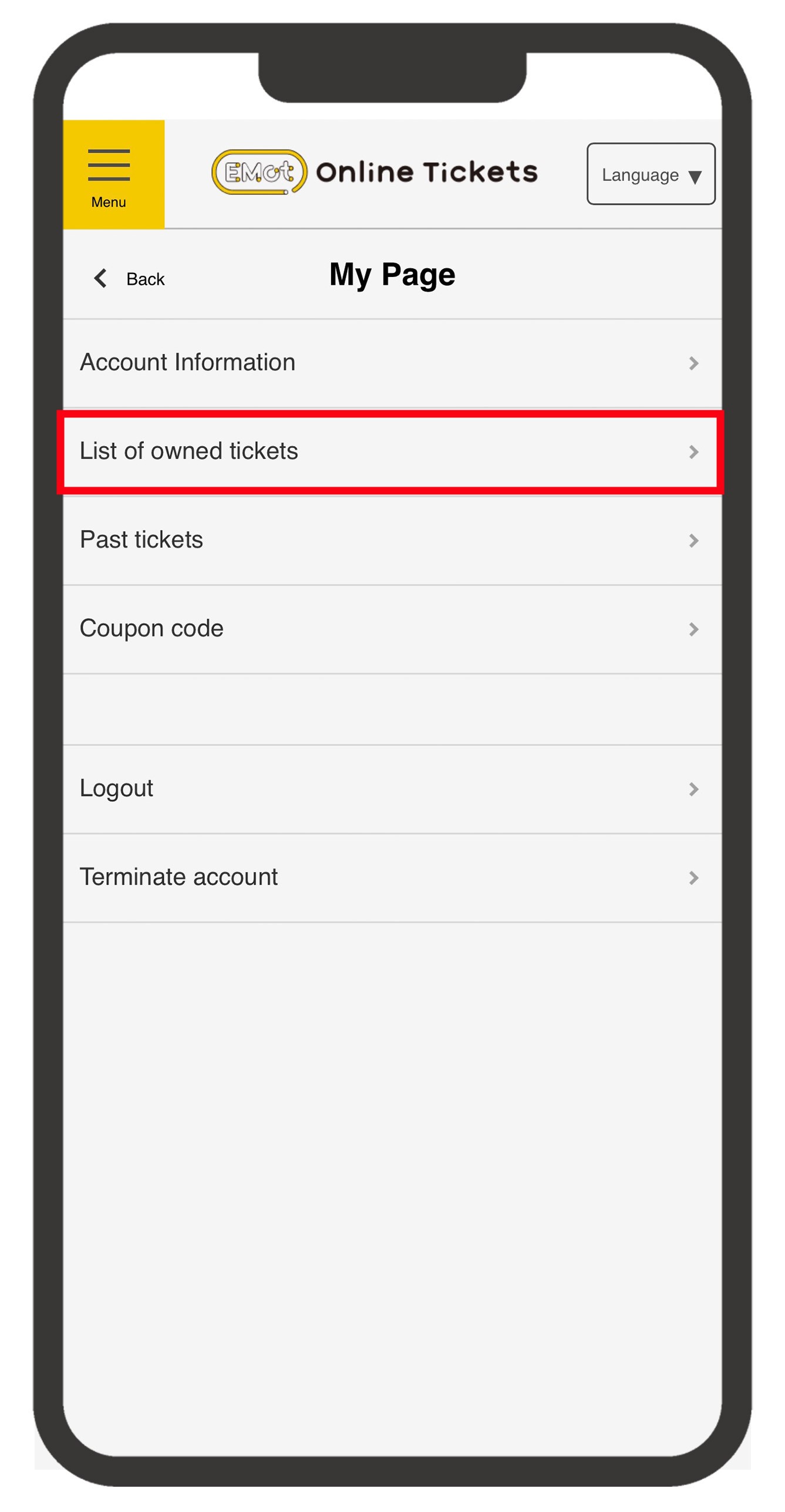Select the Coupon code entry
The height and width of the screenshot is (1512, 785).
(x=392, y=629)
